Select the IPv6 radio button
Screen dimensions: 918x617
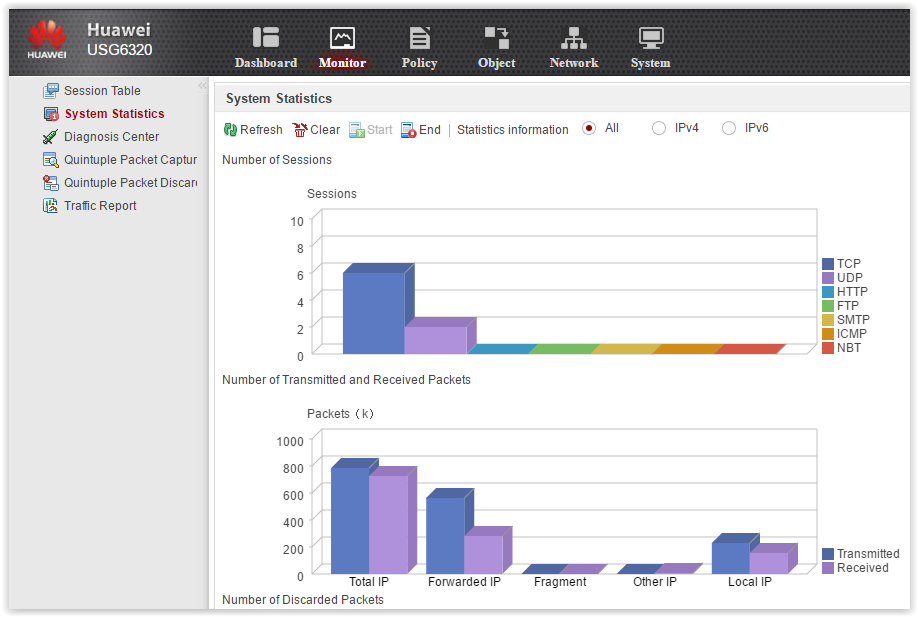[x=729, y=128]
